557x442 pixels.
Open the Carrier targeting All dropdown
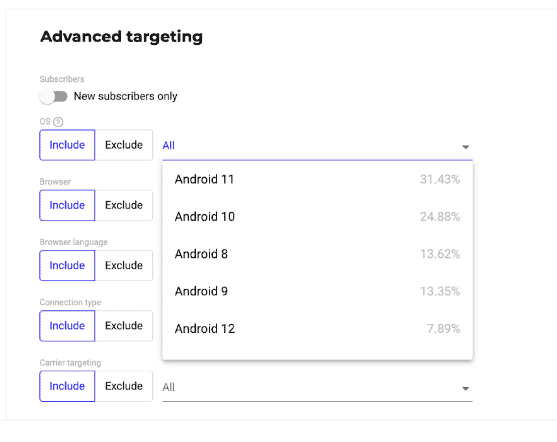click(317, 387)
